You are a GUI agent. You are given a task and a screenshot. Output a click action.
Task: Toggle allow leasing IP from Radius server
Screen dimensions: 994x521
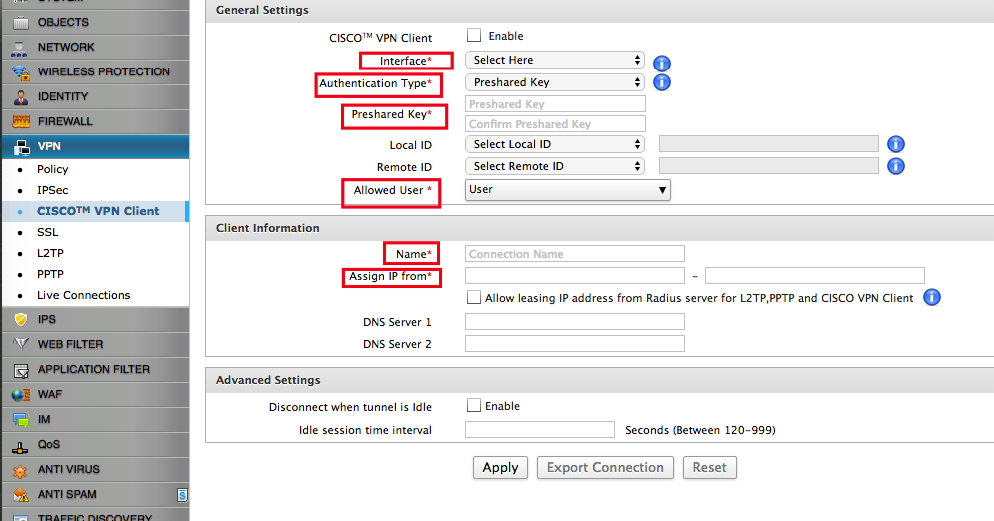tap(474, 298)
